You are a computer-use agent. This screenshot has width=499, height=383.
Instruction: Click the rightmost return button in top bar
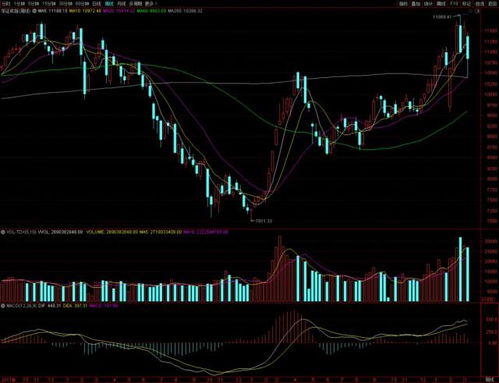pyautogui.click(x=492, y=4)
